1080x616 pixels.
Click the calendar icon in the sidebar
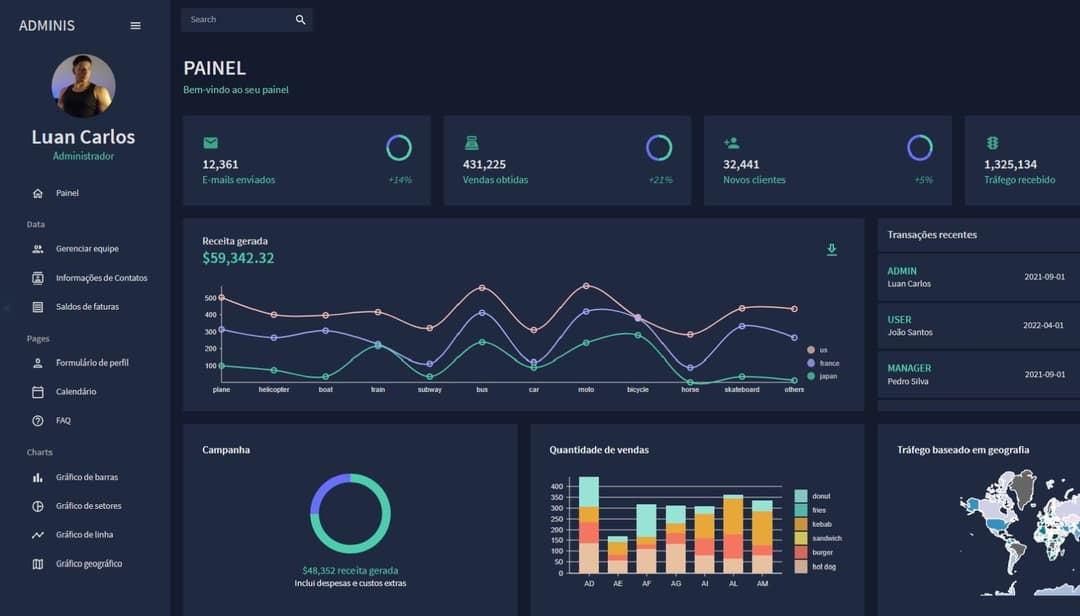(x=38, y=392)
